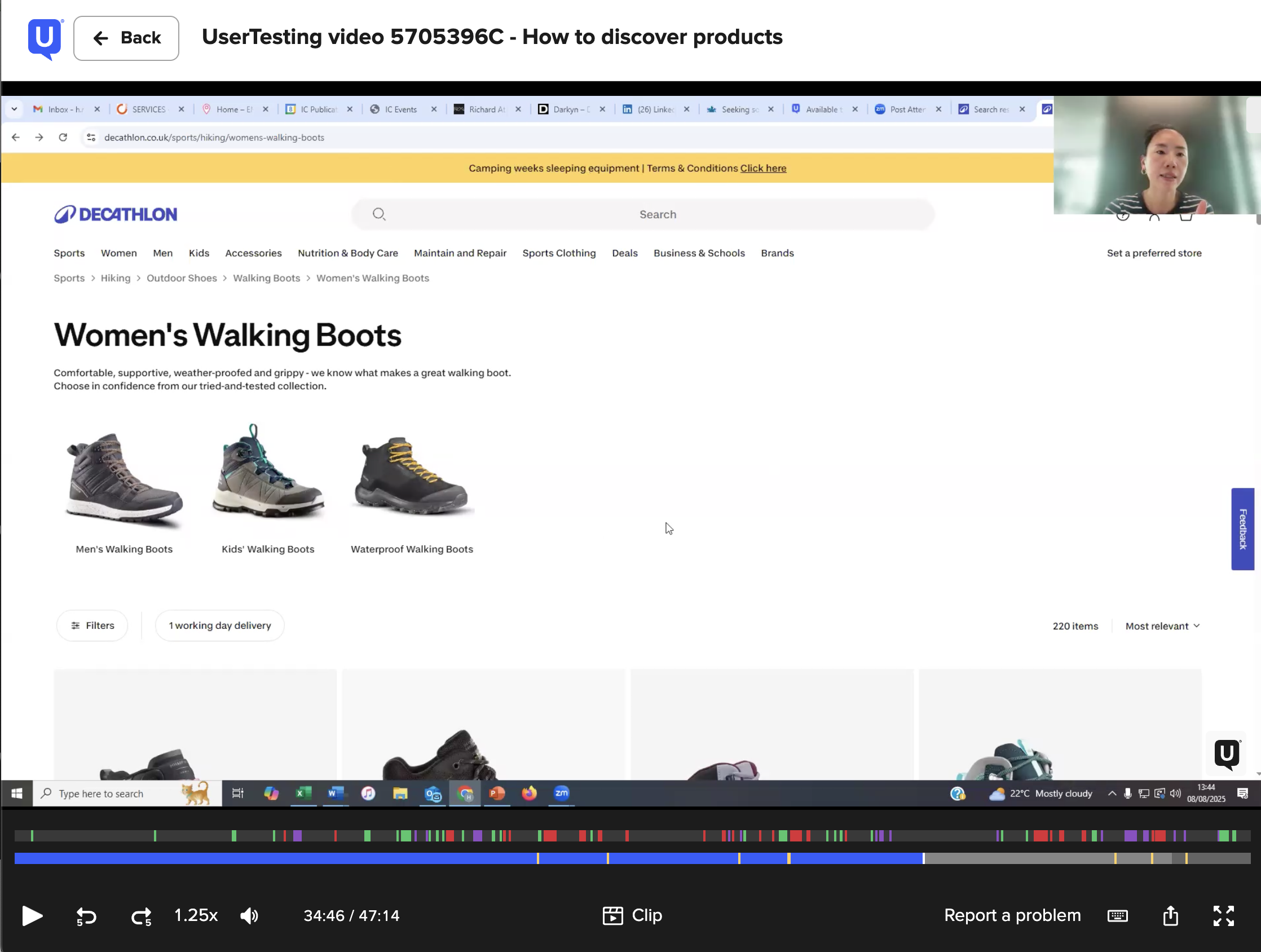Click the share icon in the player
The image size is (1261, 952).
click(1170, 915)
